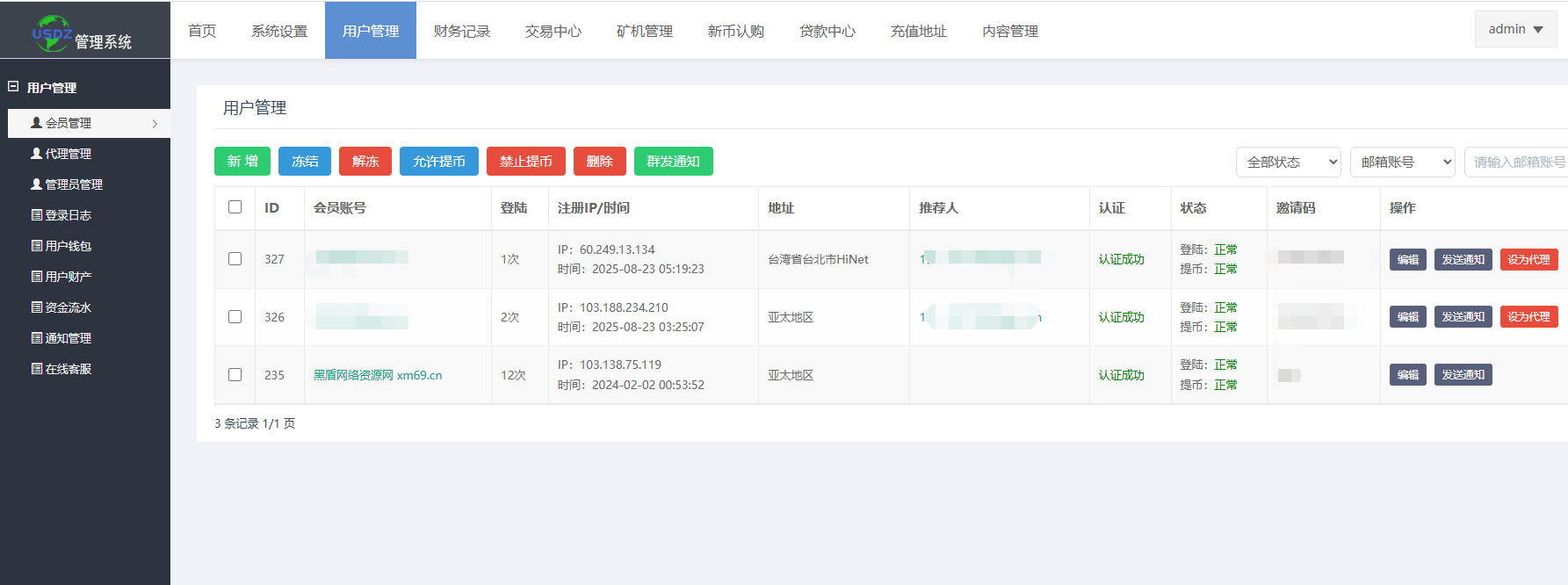The height and width of the screenshot is (585, 1568).
Task: Open 用户钱包 in the sidebar
Action: pos(69,246)
